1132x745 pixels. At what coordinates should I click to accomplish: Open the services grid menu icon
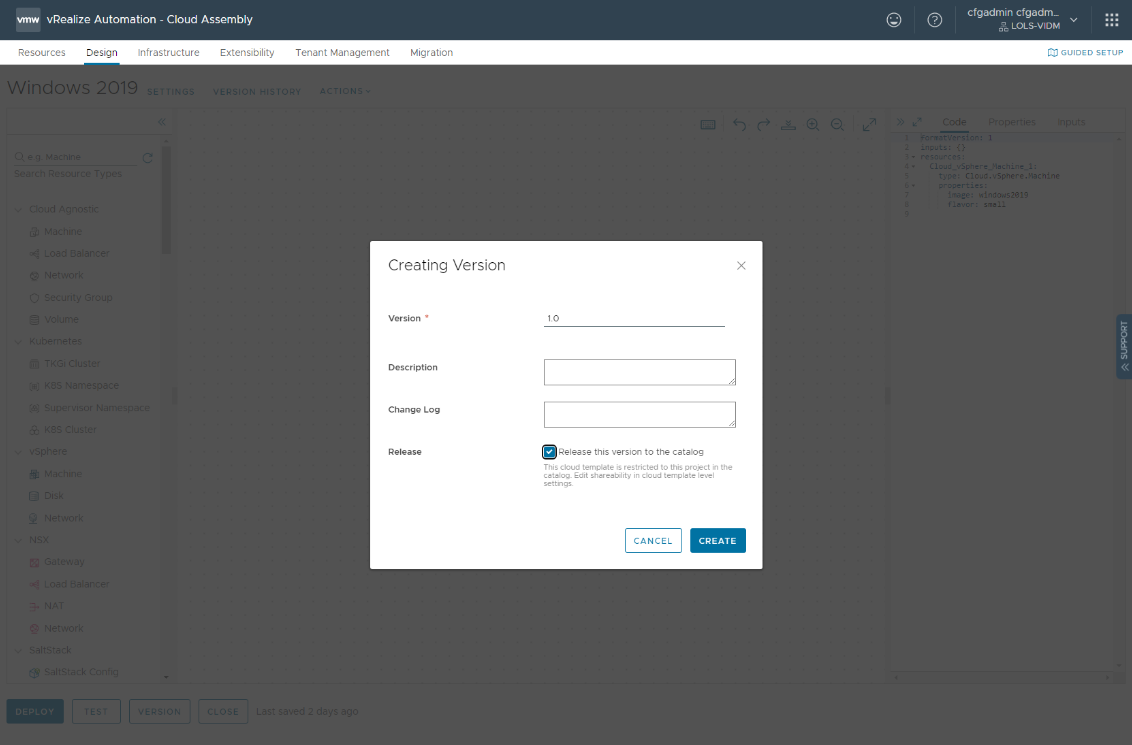(1112, 20)
